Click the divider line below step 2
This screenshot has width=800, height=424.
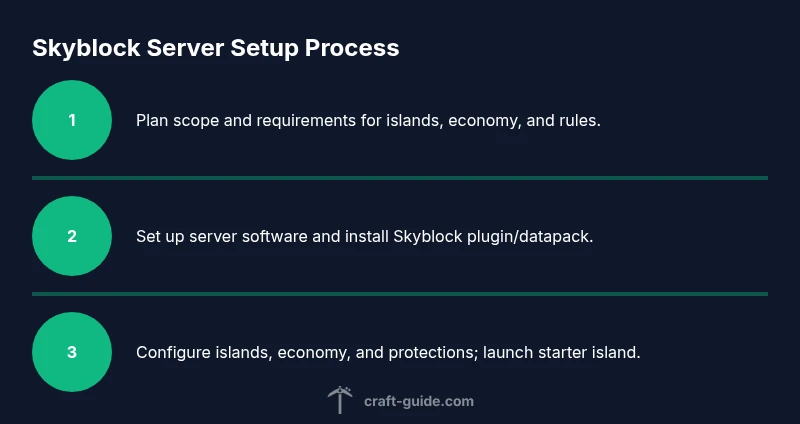click(x=400, y=294)
